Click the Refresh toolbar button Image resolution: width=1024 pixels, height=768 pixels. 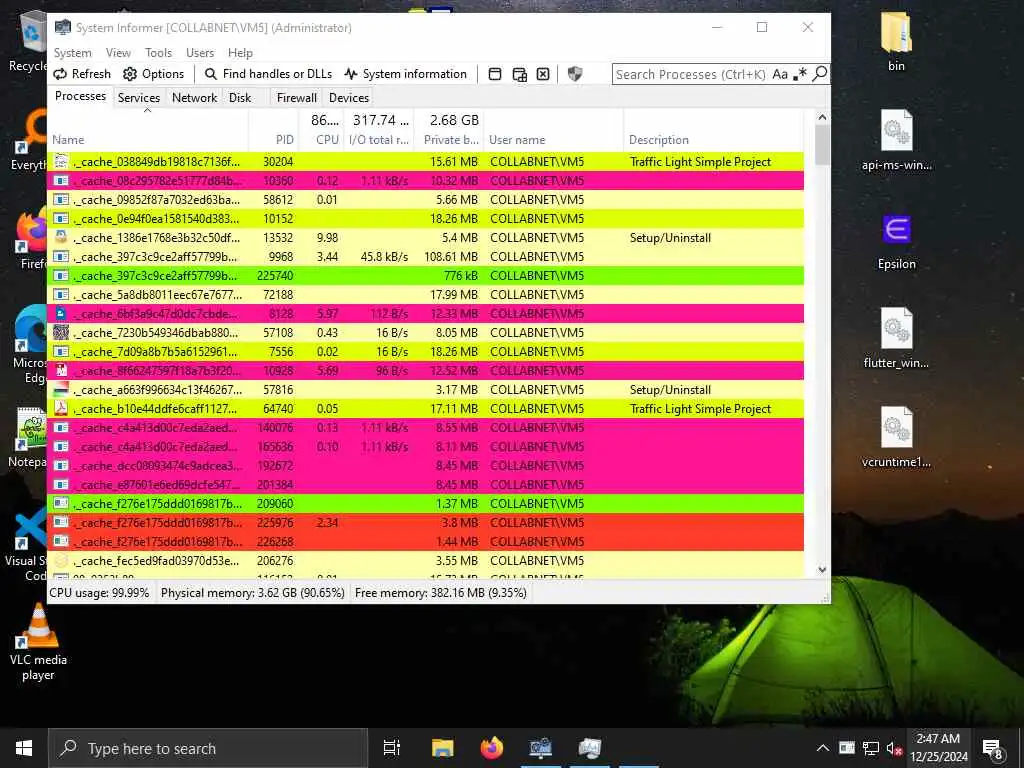coord(82,74)
